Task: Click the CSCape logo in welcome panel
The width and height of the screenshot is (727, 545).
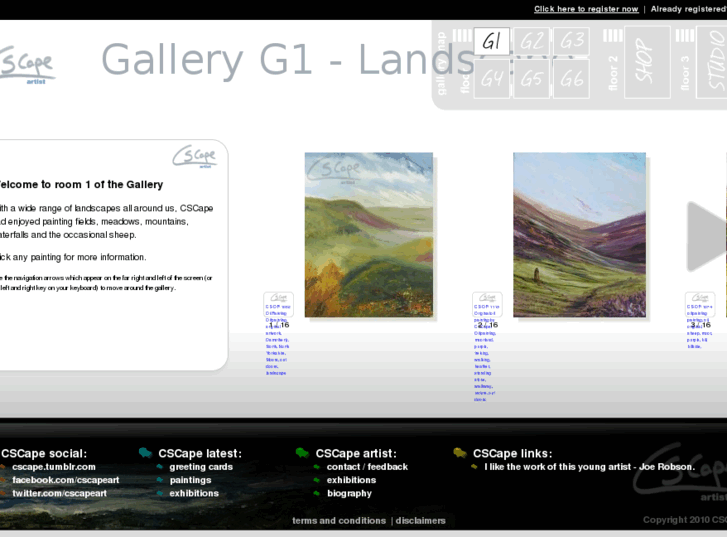Action: click(194, 156)
